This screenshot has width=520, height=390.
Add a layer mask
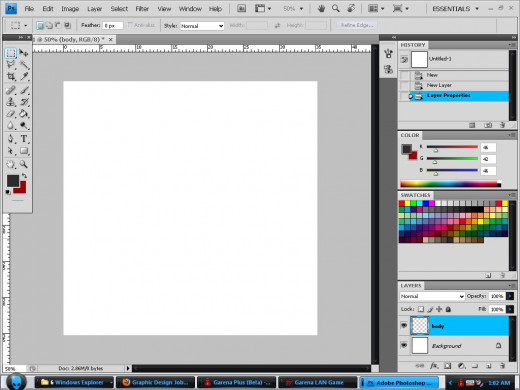pyautogui.click(x=448, y=366)
